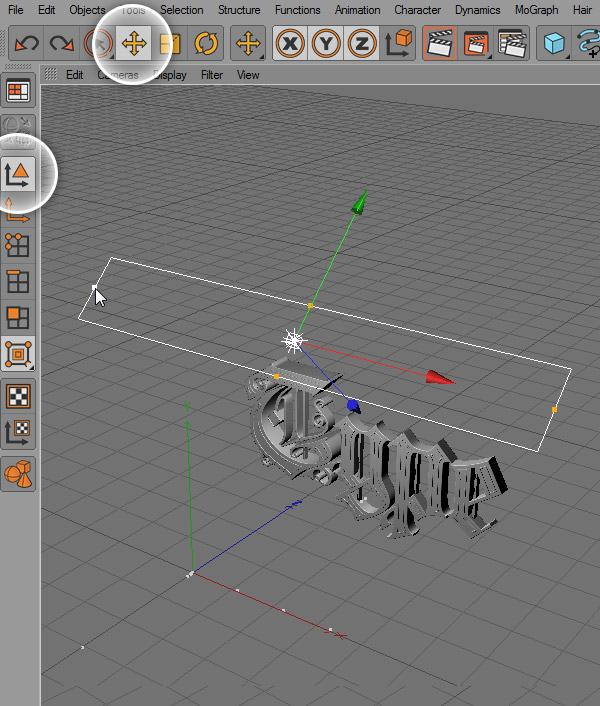Open the Character menu
600x706 pixels.
(417, 10)
